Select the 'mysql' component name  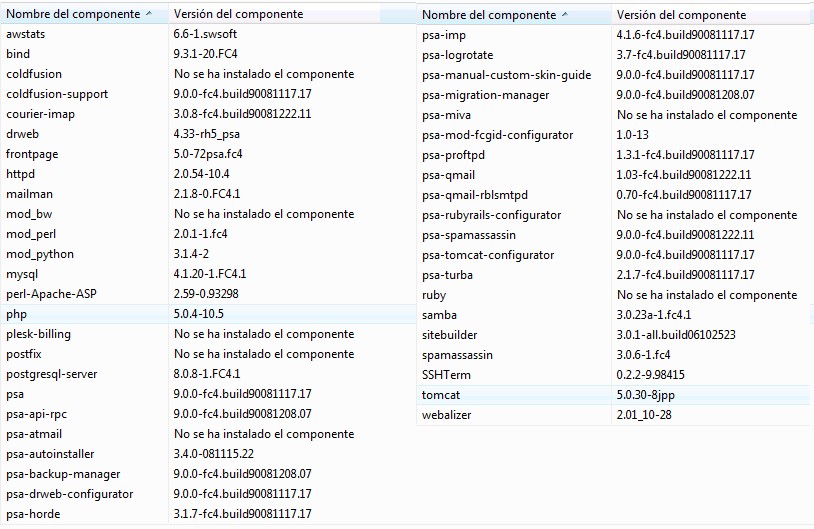(22, 274)
